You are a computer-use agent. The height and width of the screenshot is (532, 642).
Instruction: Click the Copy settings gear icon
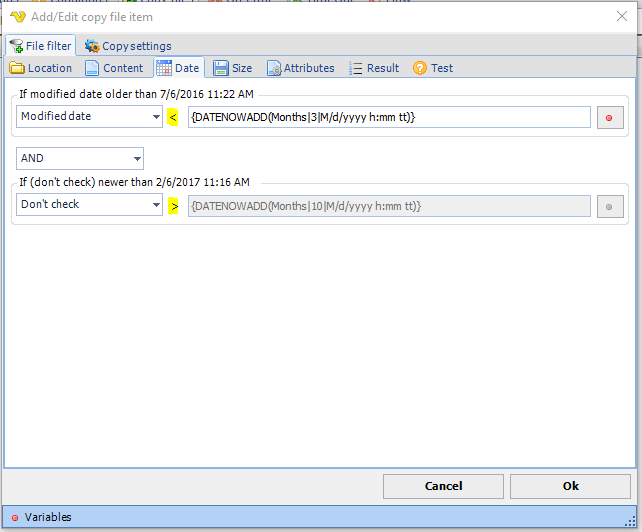click(x=92, y=46)
